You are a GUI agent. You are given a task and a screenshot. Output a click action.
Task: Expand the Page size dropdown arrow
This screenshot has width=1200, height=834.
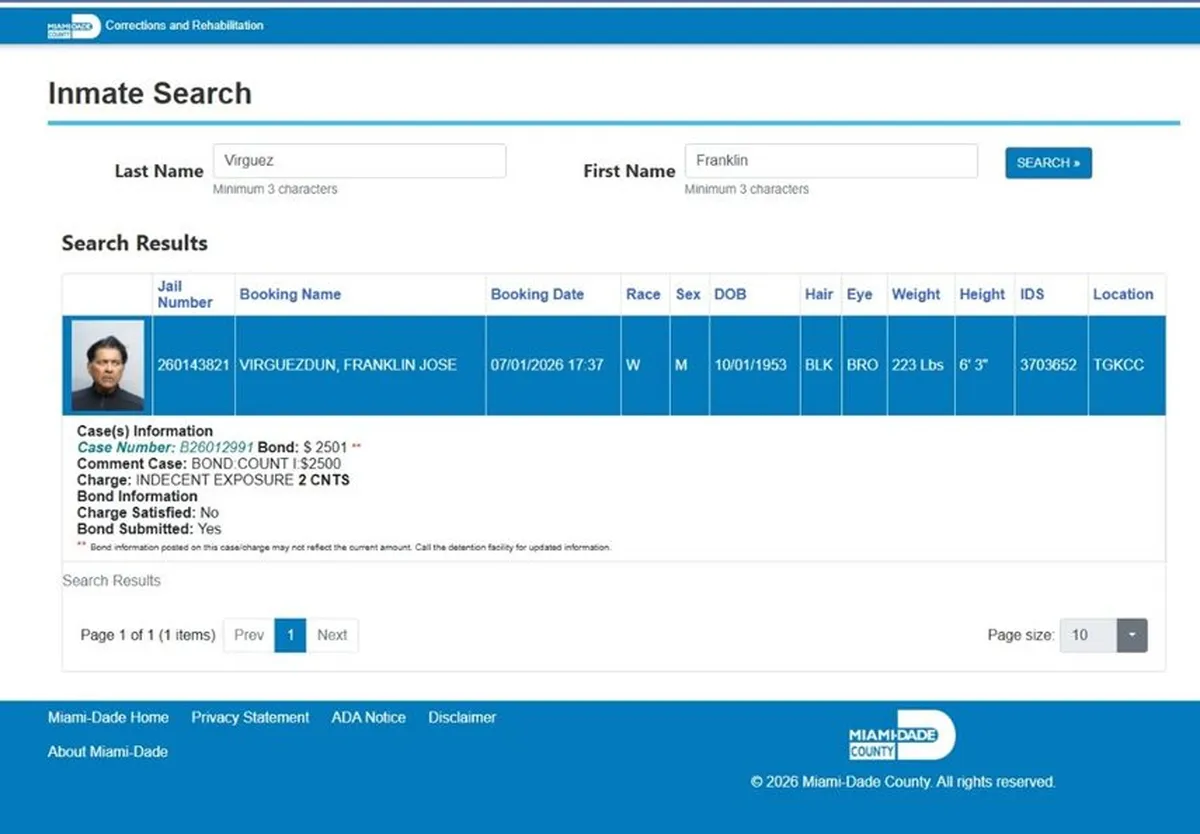pyautogui.click(x=1132, y=635)
